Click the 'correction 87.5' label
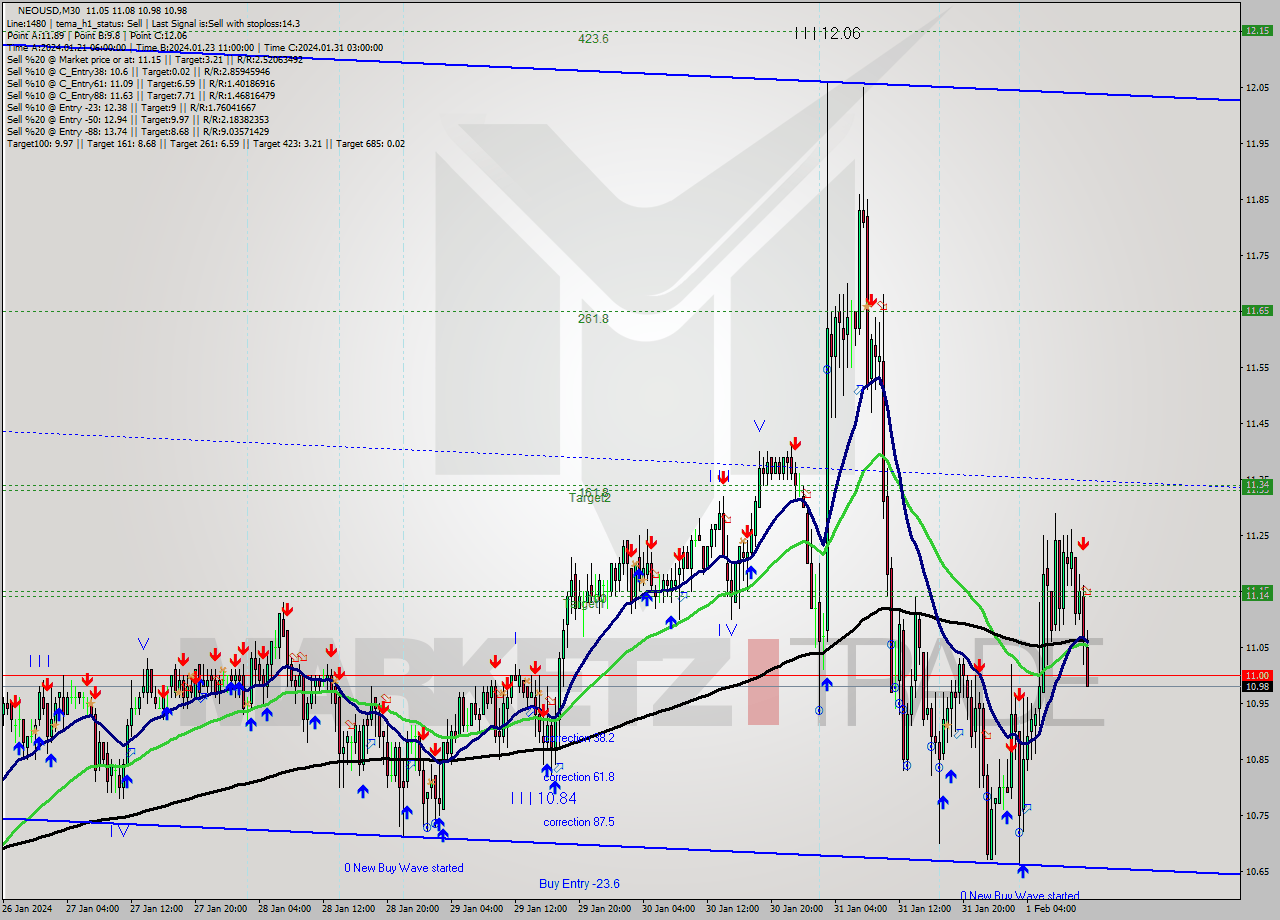 pos(579,822)
